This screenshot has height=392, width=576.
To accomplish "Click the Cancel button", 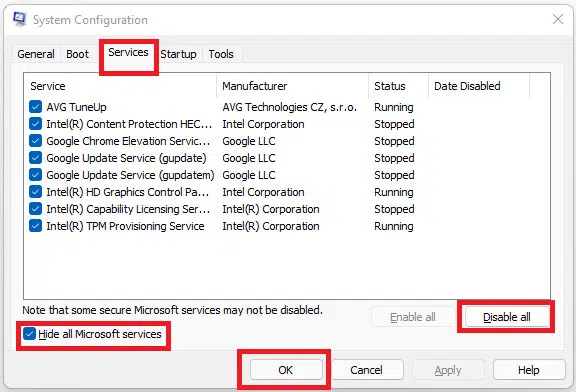I will coord(367,370).
